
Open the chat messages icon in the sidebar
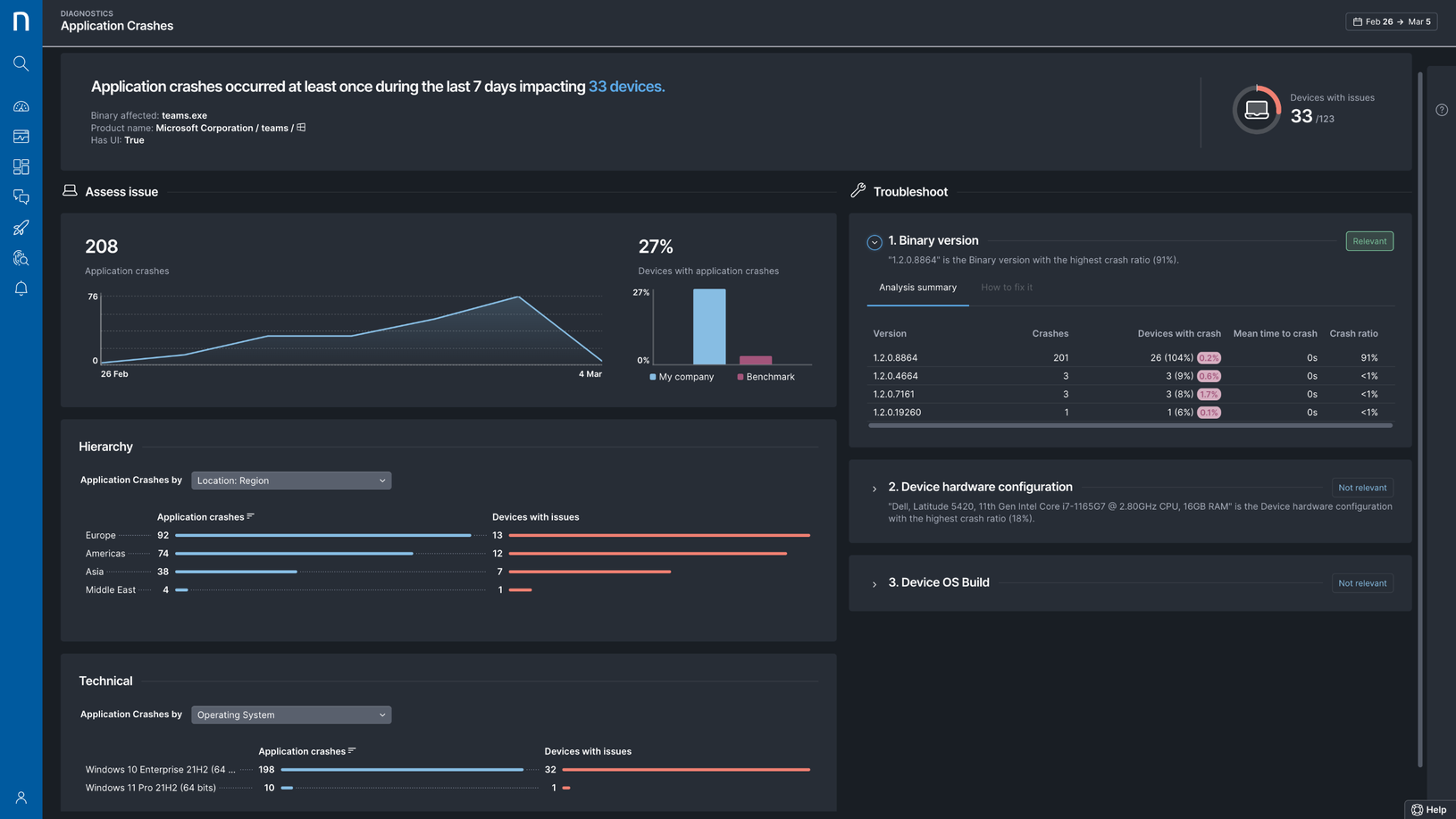[x=21, y=196]
